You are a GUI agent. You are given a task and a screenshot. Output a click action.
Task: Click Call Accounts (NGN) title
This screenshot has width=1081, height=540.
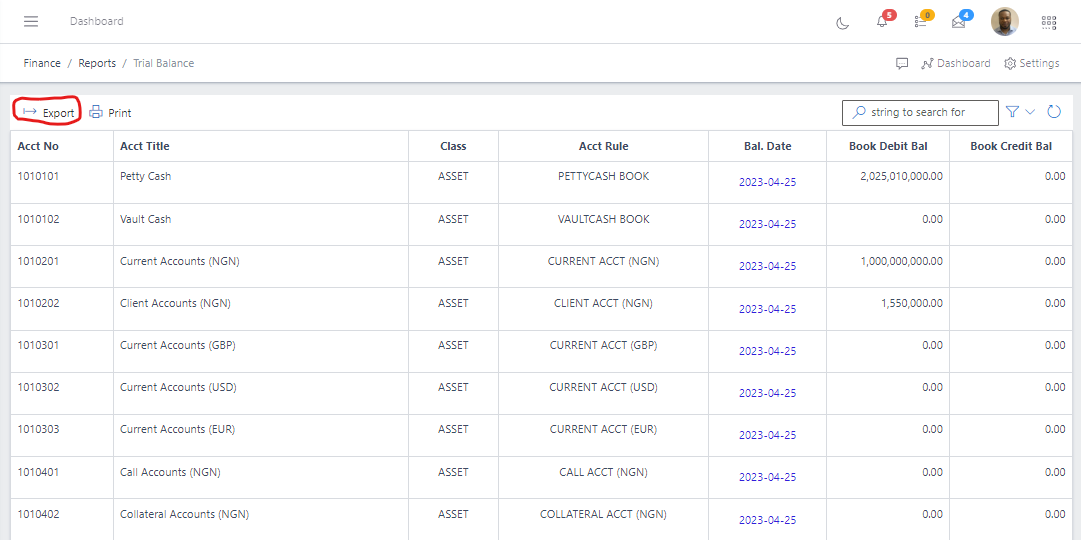pos(170,472)
